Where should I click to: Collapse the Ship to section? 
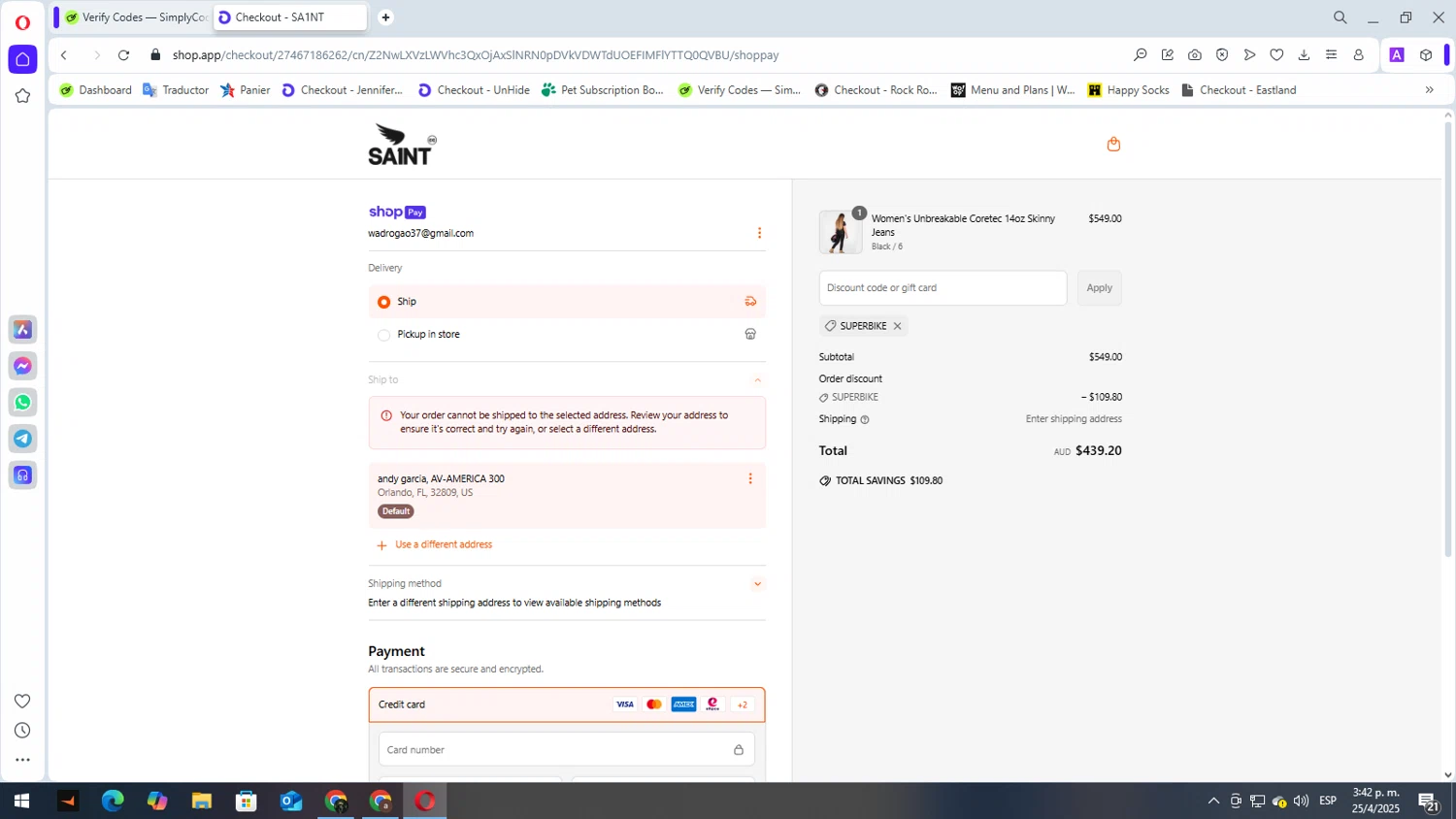(x=757, y=380)
